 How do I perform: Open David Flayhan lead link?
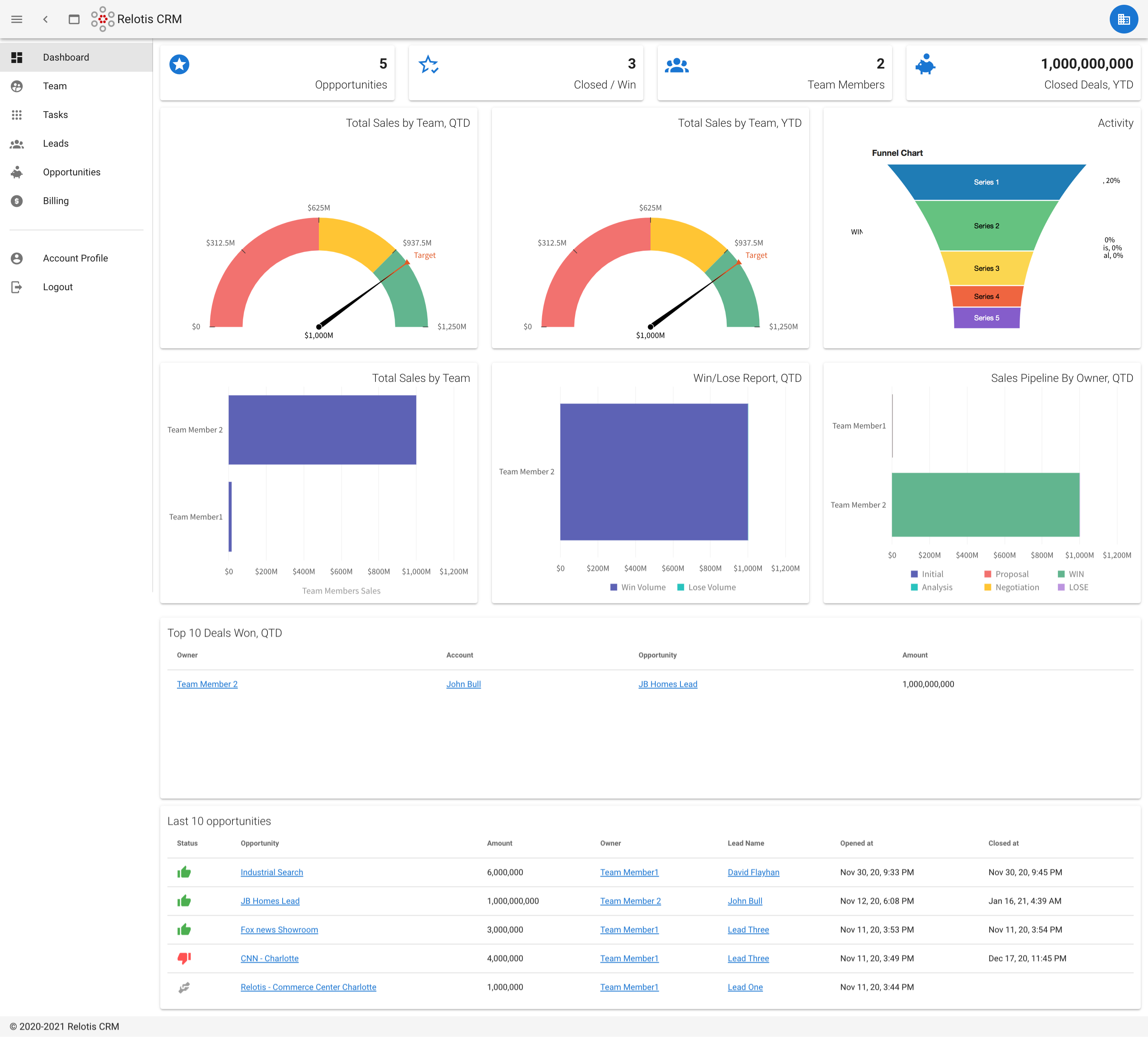pyautogui.click(x=753, y=872)
